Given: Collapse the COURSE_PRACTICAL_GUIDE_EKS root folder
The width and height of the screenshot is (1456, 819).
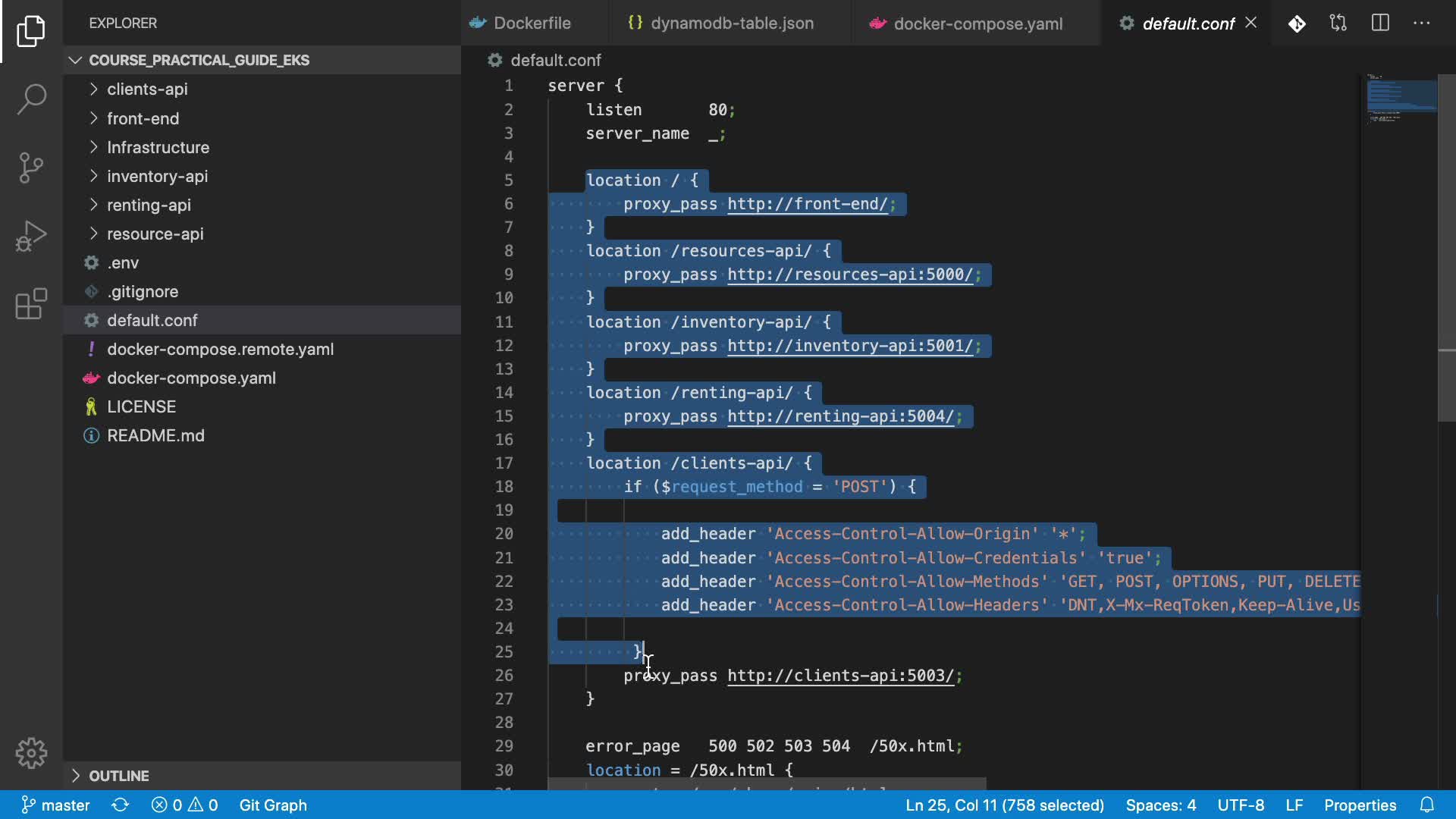Looking at the screenshot, I should coord(199,60).
